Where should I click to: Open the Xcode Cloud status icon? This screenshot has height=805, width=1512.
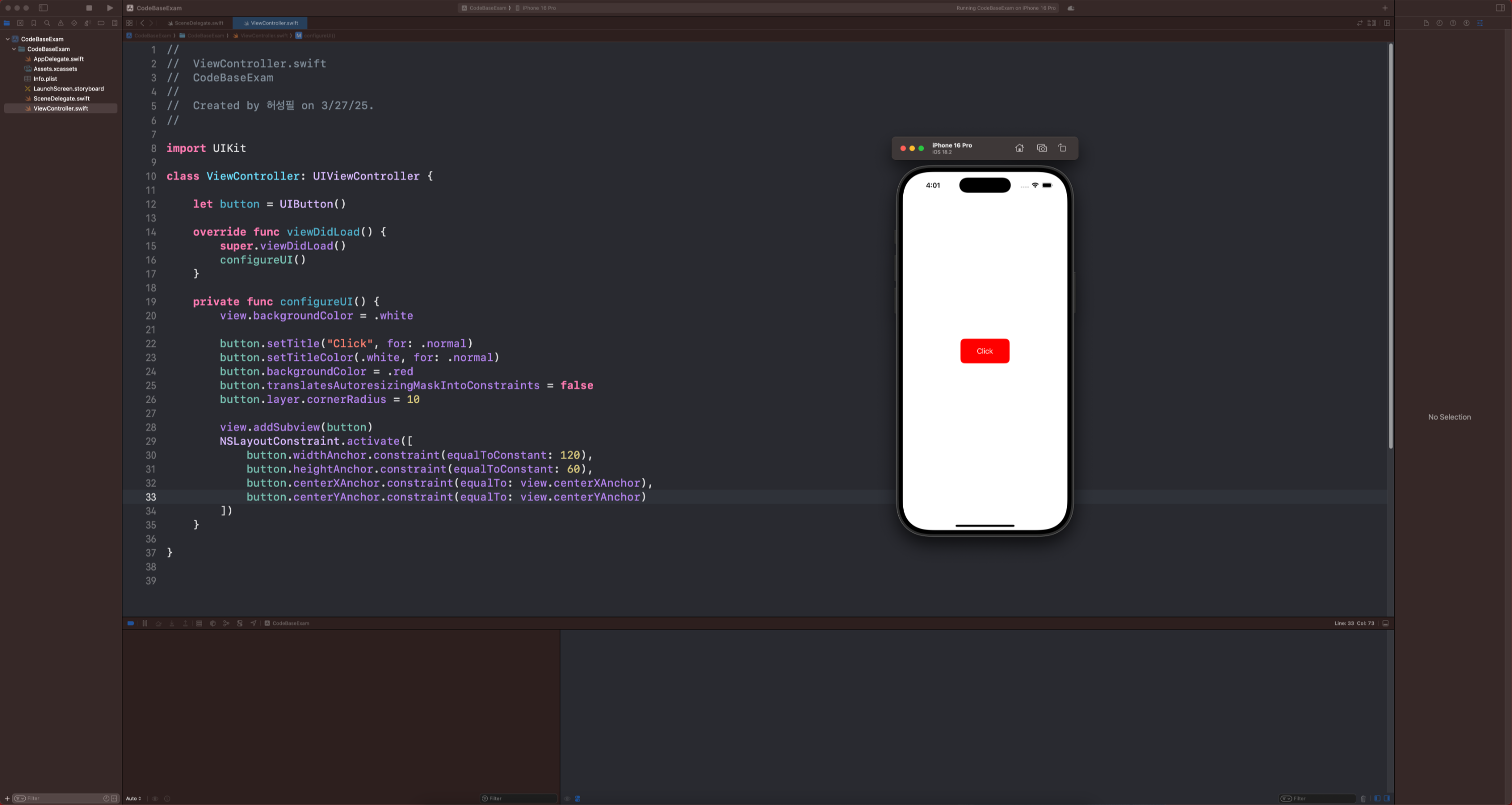click(x=1070, y=8)
